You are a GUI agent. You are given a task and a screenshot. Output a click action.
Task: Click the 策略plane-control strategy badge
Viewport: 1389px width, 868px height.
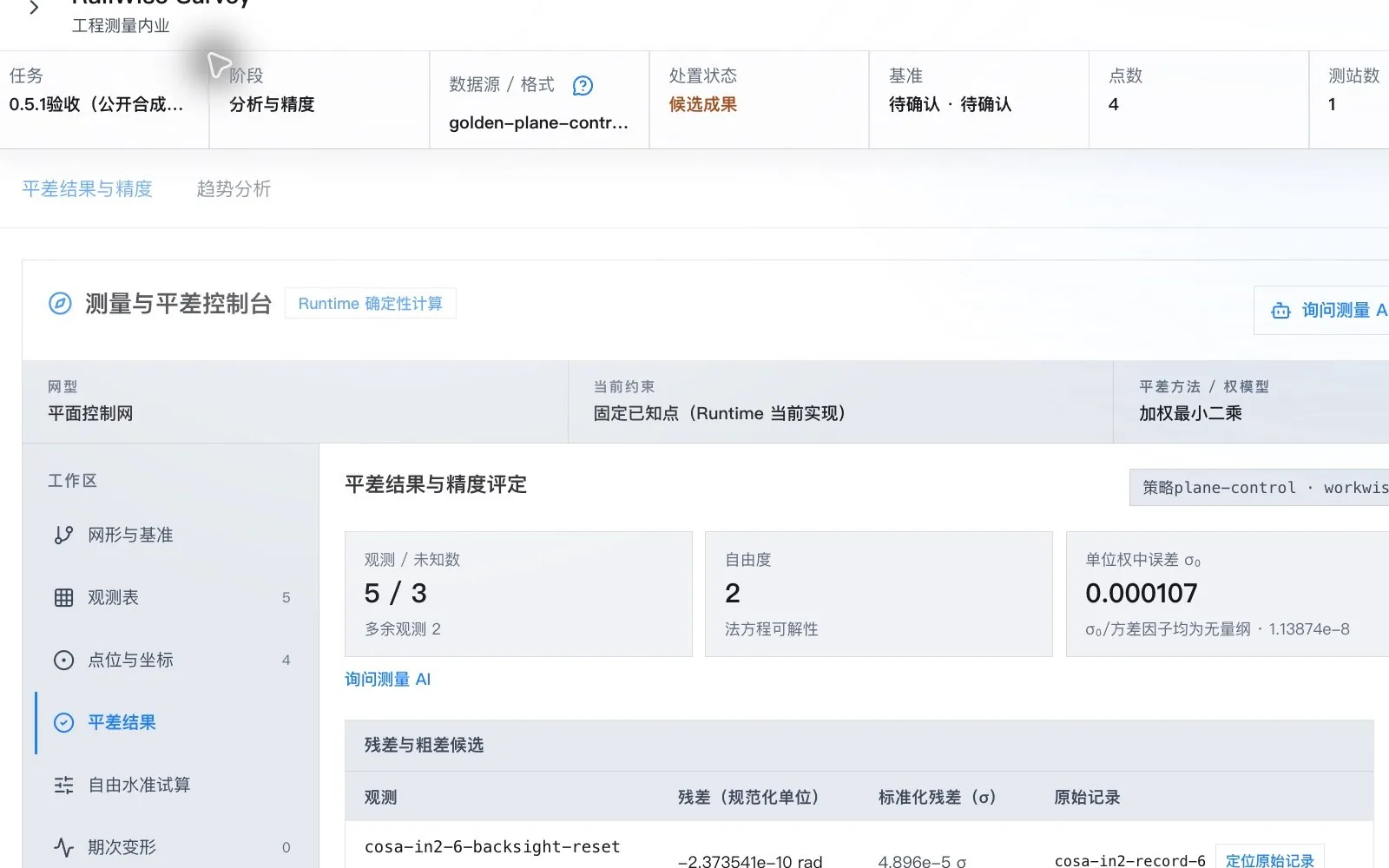(1260, 488)
